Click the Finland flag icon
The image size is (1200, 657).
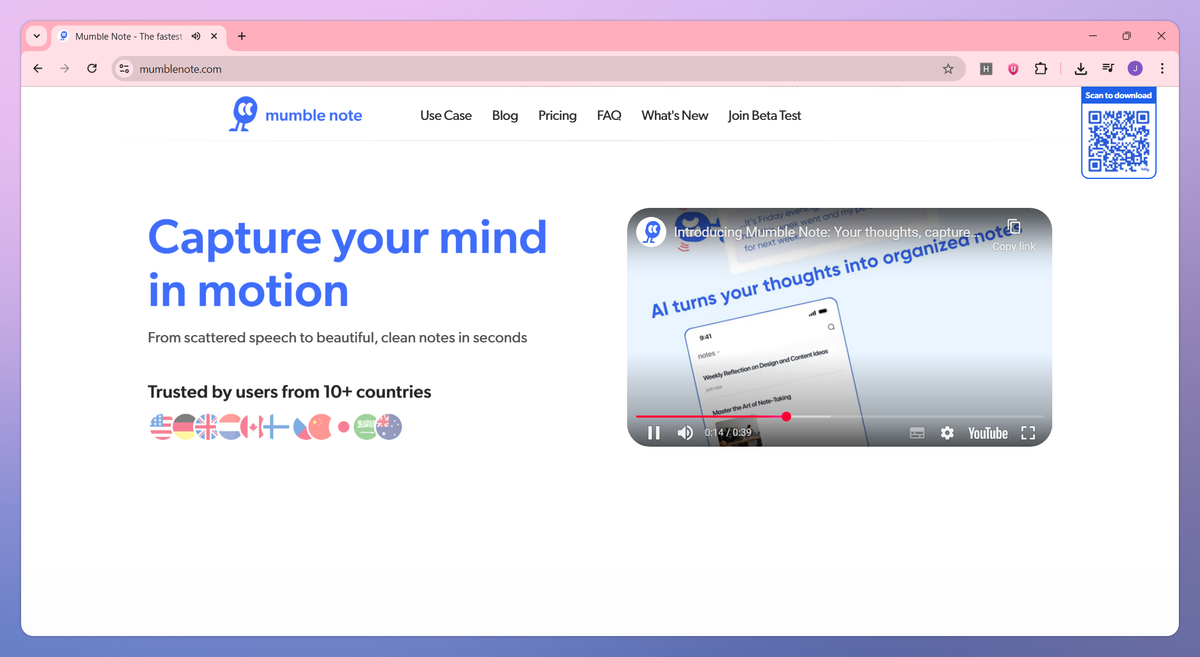click(x=275, y=428)
